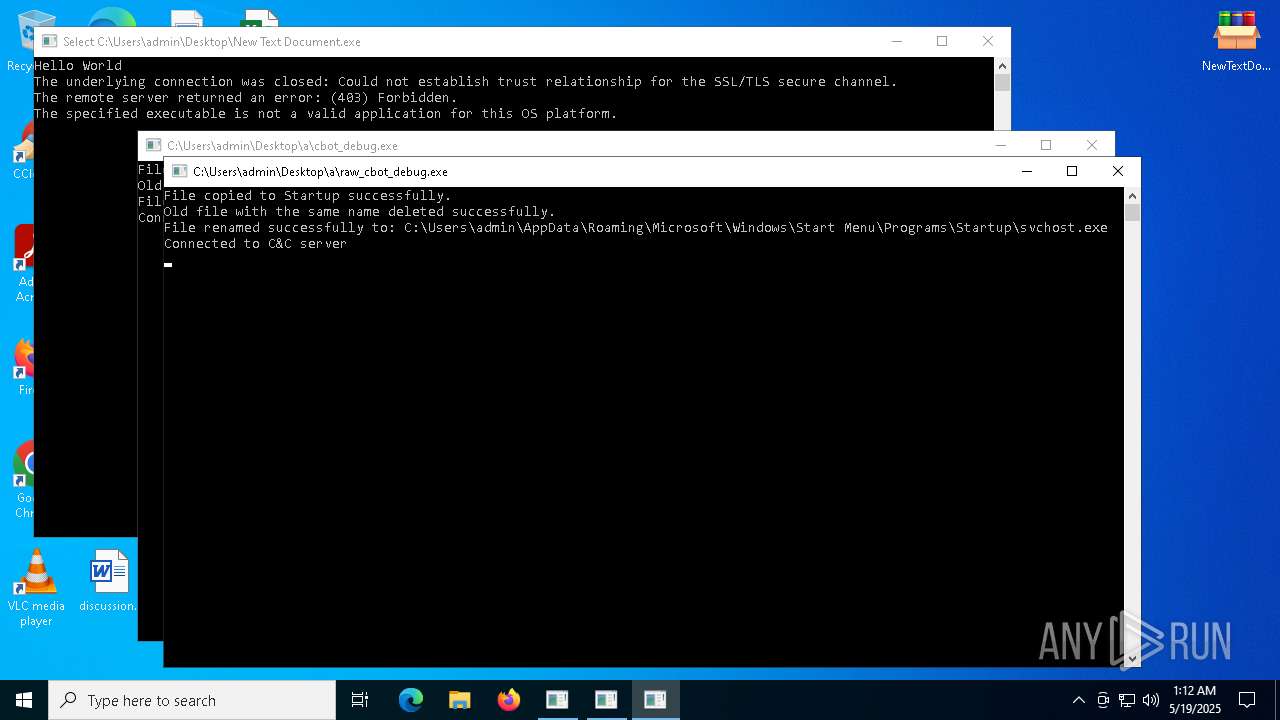1280x720 pixels.
Task: Minimize the cbot_debug.exe window
Action: 1000,145
